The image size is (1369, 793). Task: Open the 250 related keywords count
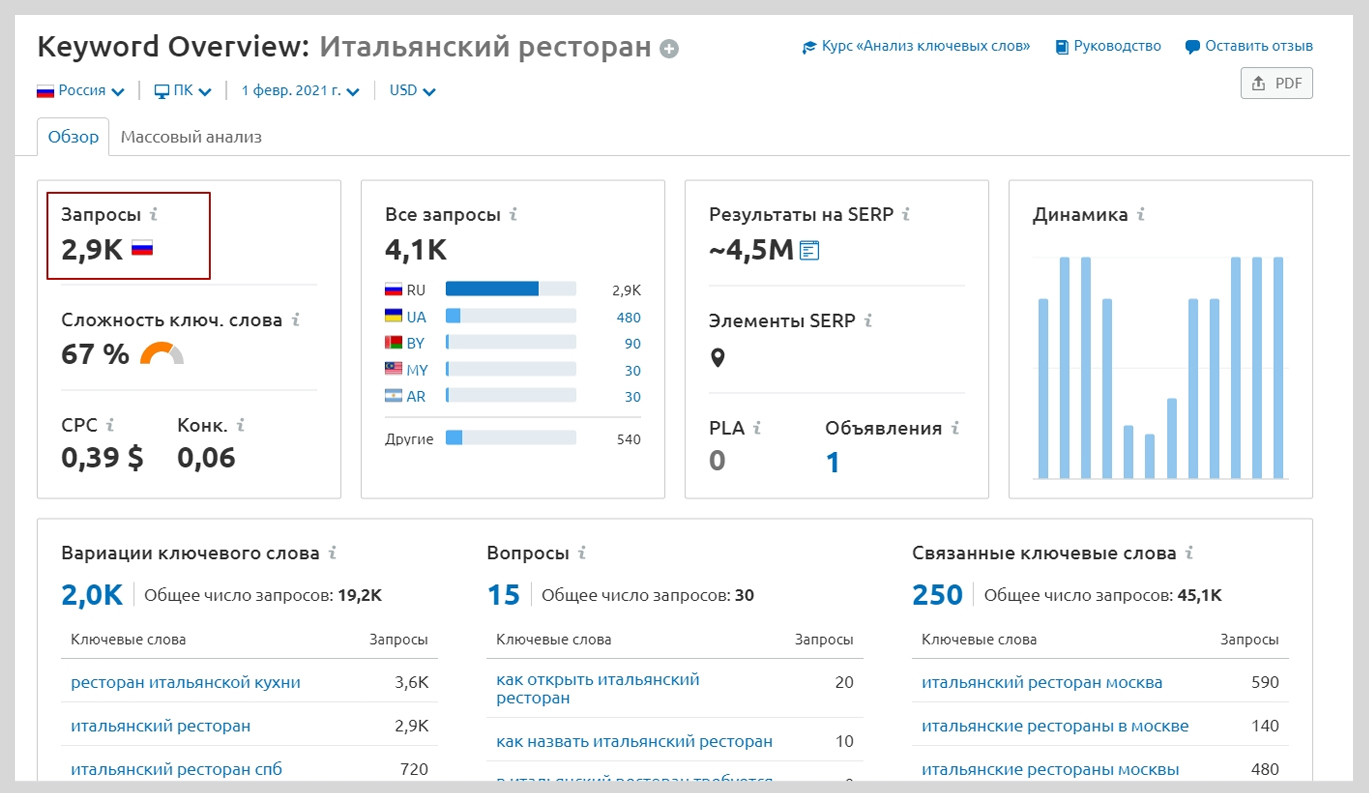tap(937, 595)
